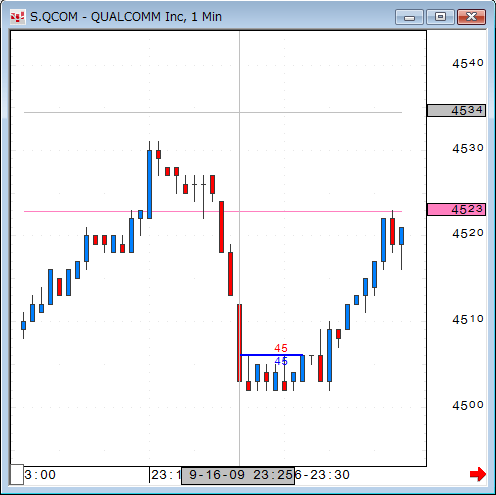
Task: Click the 4500 price scale value
Action: coord(468,405)
